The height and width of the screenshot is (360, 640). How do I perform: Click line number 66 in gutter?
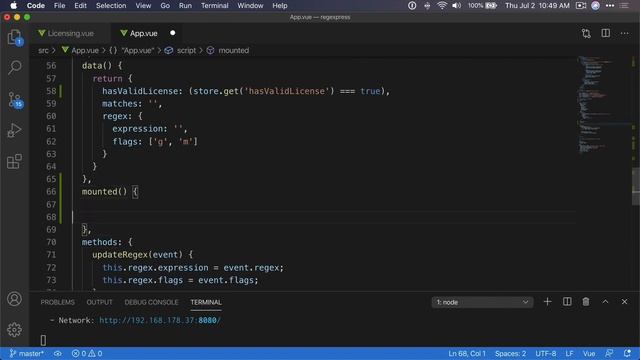click(x=51, y=192)
